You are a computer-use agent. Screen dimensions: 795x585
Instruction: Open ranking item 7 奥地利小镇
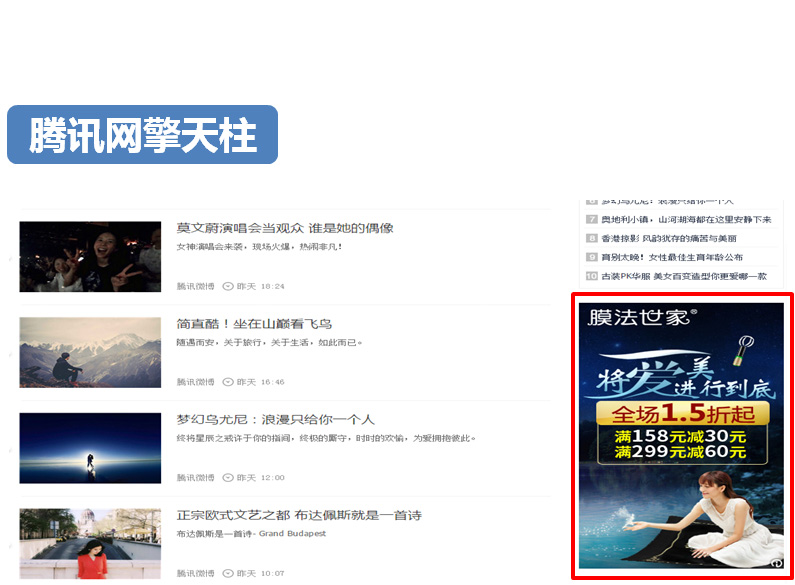686,220
